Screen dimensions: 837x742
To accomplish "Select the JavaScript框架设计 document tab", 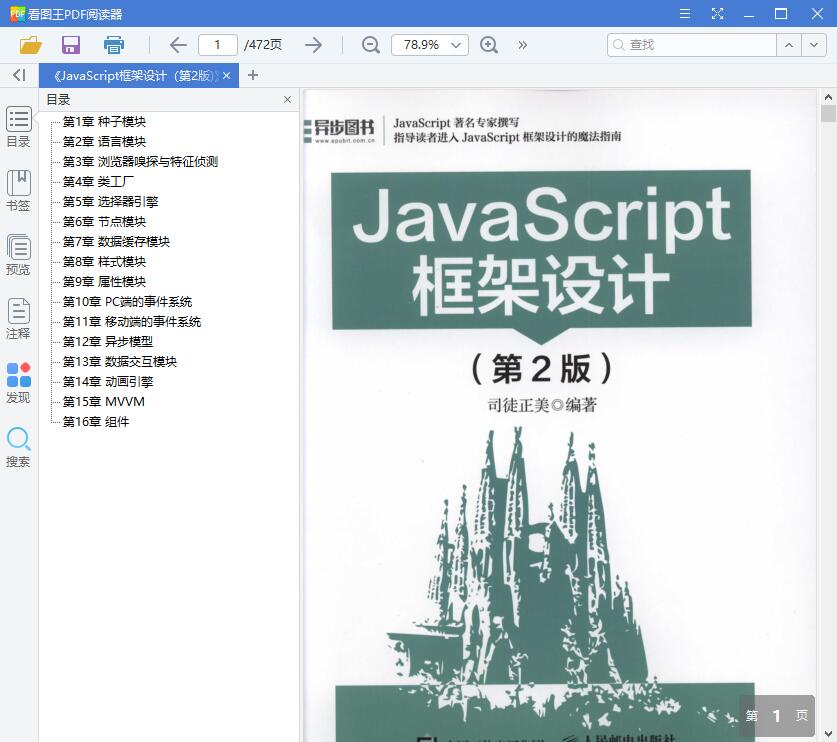I will pos(139,76).
